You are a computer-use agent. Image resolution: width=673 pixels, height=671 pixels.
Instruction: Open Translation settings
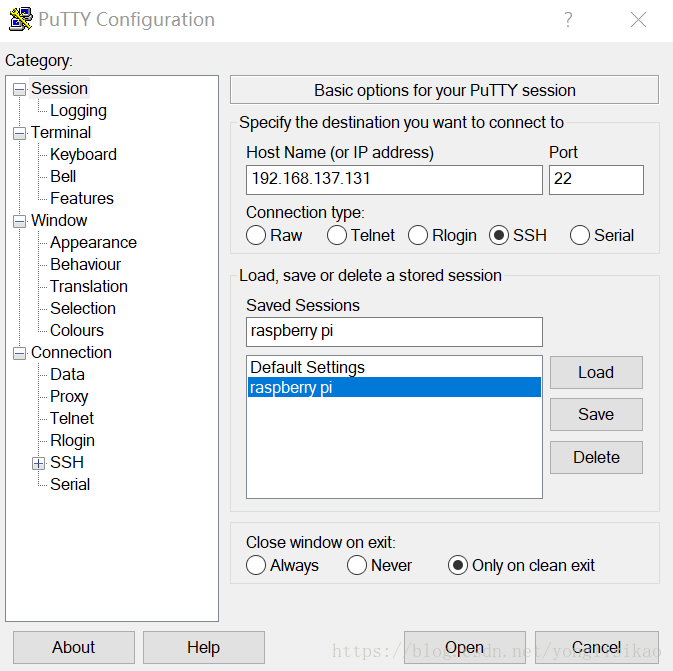(x=88, y=286)
